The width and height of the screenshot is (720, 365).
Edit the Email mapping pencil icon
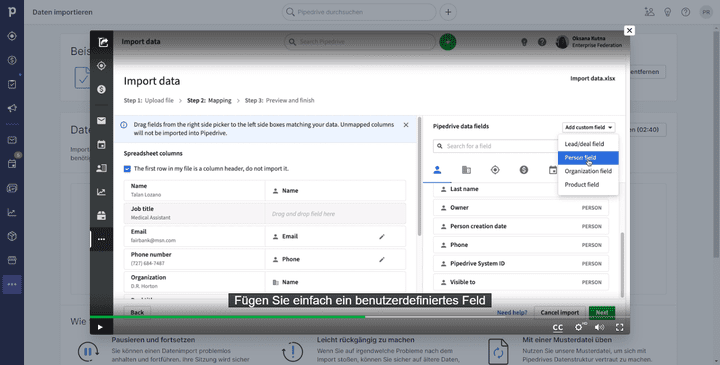382,236
